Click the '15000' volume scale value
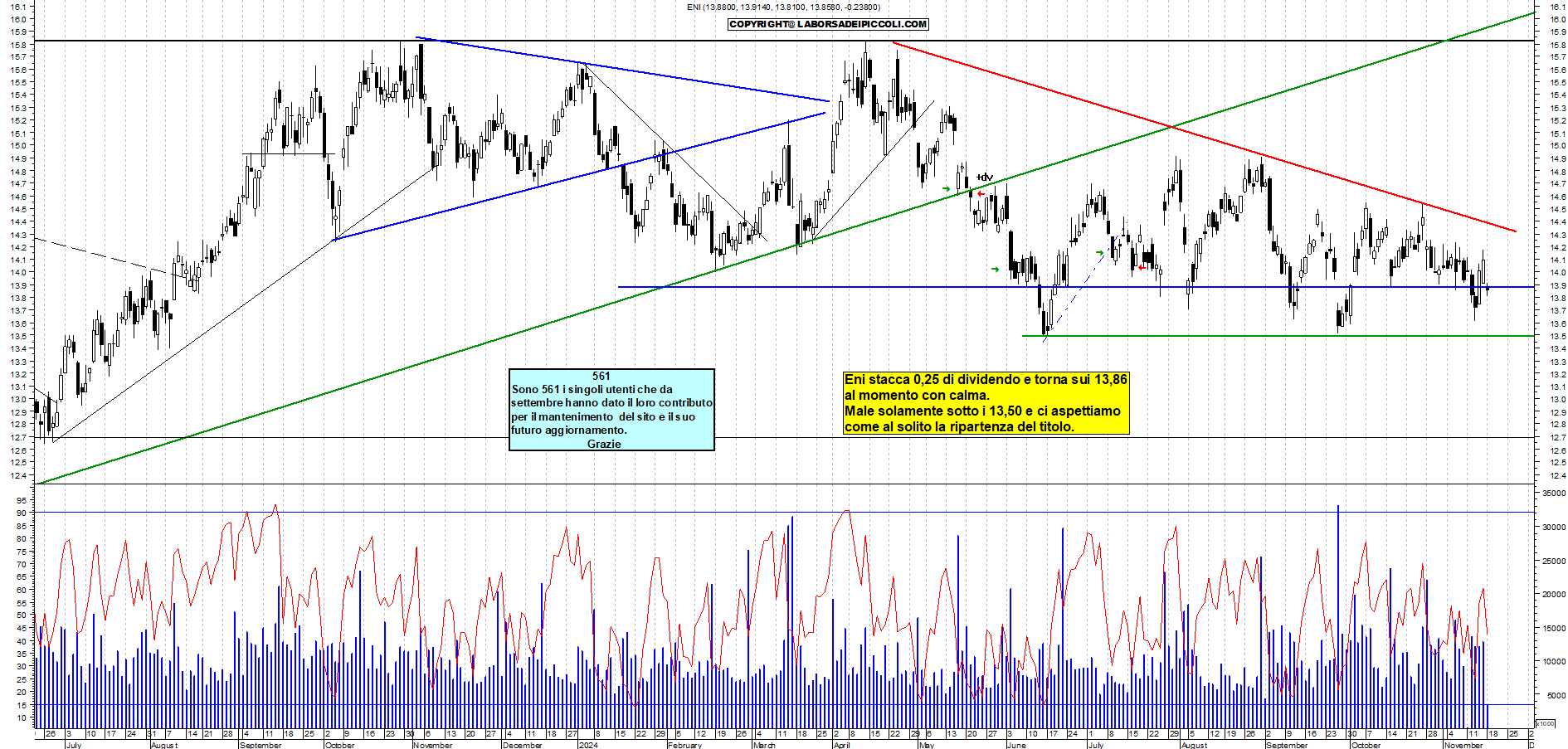Viewport: 1568px width, 749px height. (1554, 628)
